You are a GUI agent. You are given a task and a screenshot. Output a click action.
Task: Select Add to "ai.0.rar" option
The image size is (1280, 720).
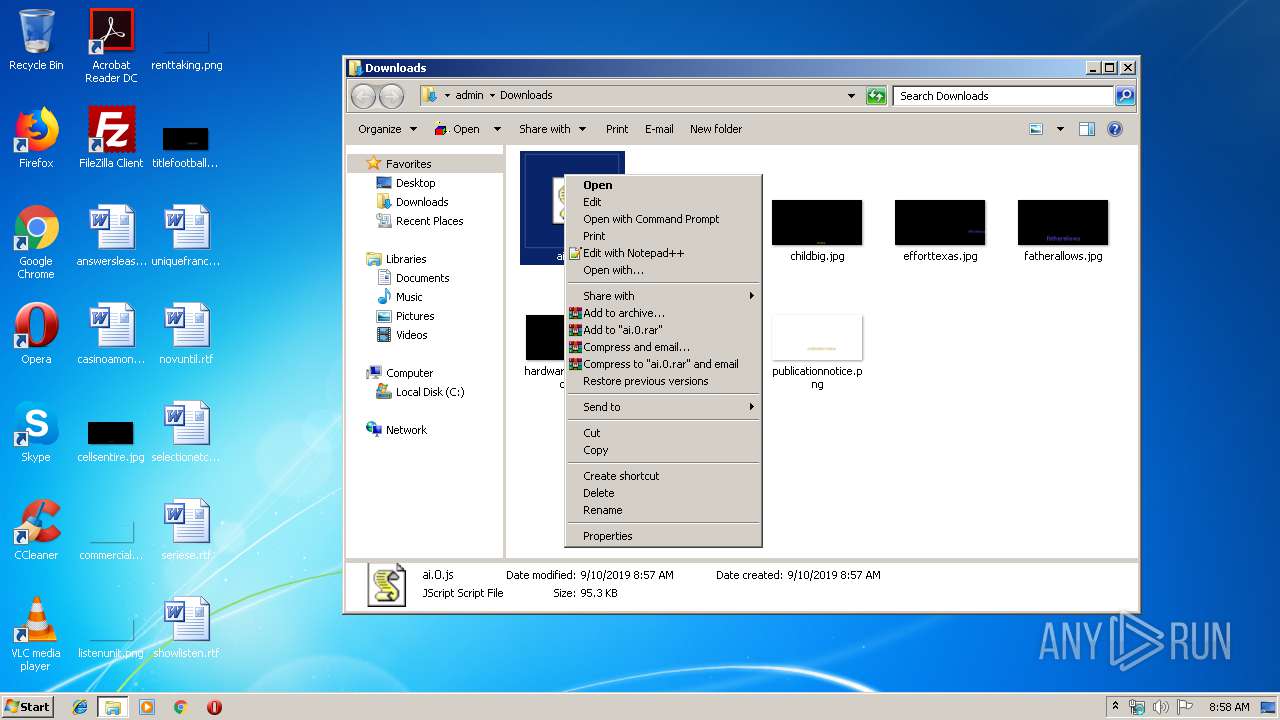[x=664, y=330]
